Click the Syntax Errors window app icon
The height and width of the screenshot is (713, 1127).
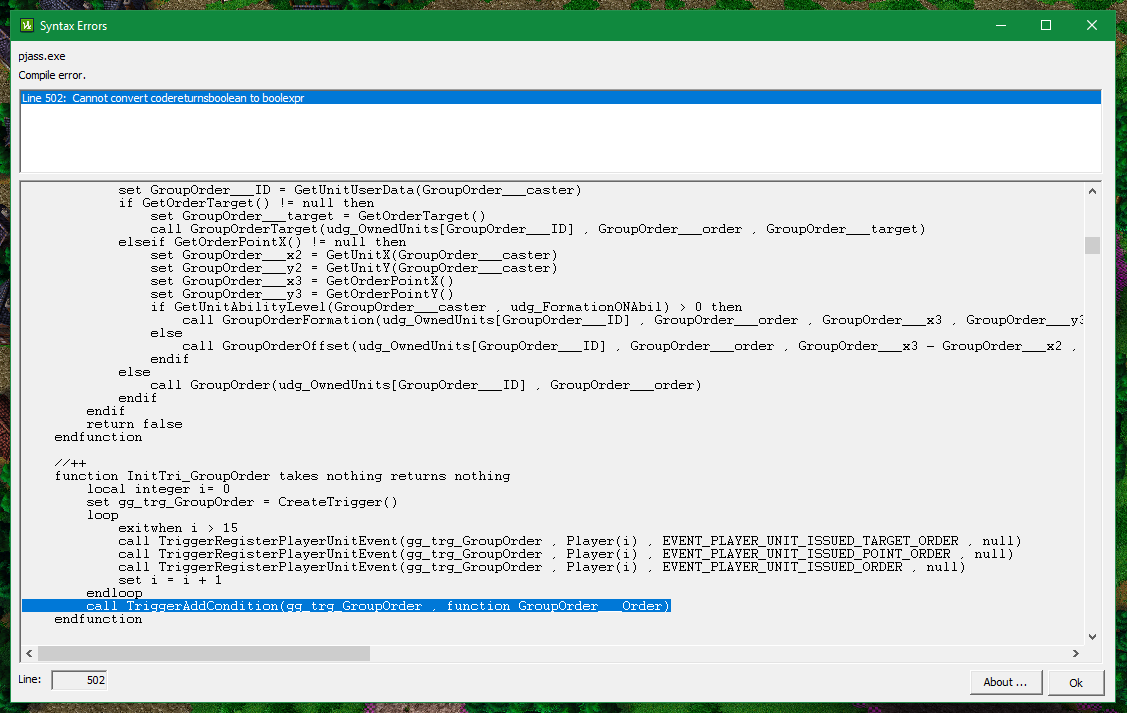coord(27,25)
